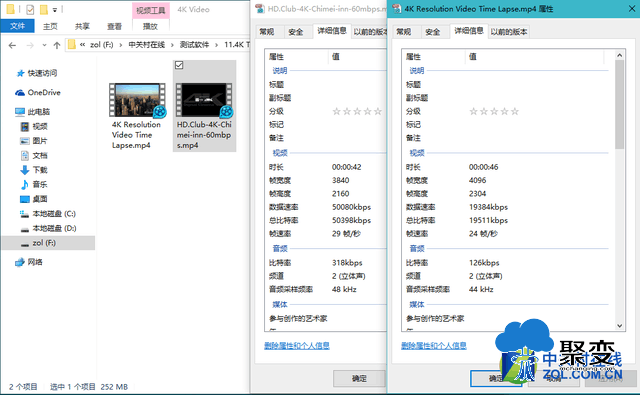Expand chevron after 中关村在线 in path

click(172, 45)
